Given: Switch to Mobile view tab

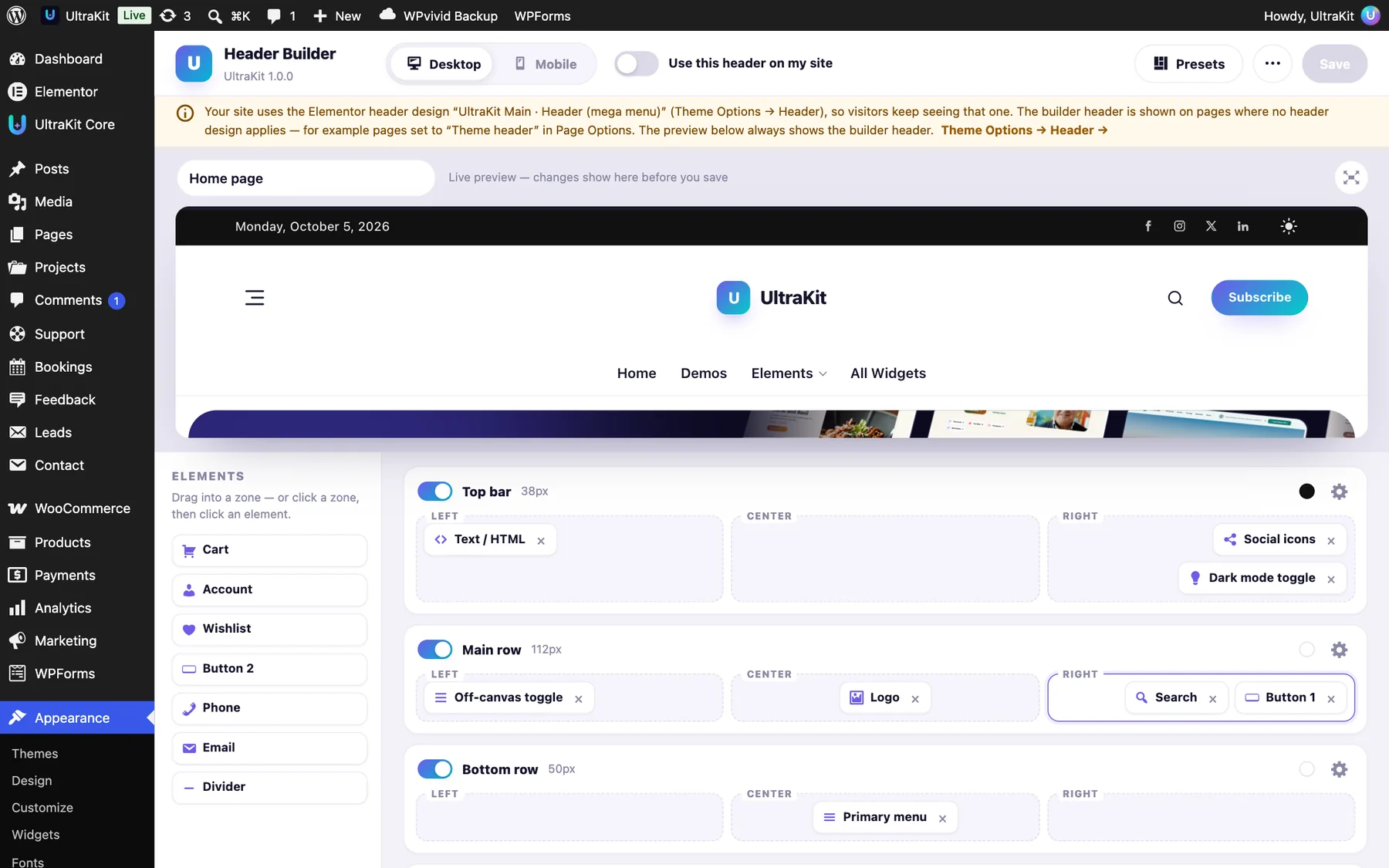Looking at the screenshot, I should pos(546,63).
